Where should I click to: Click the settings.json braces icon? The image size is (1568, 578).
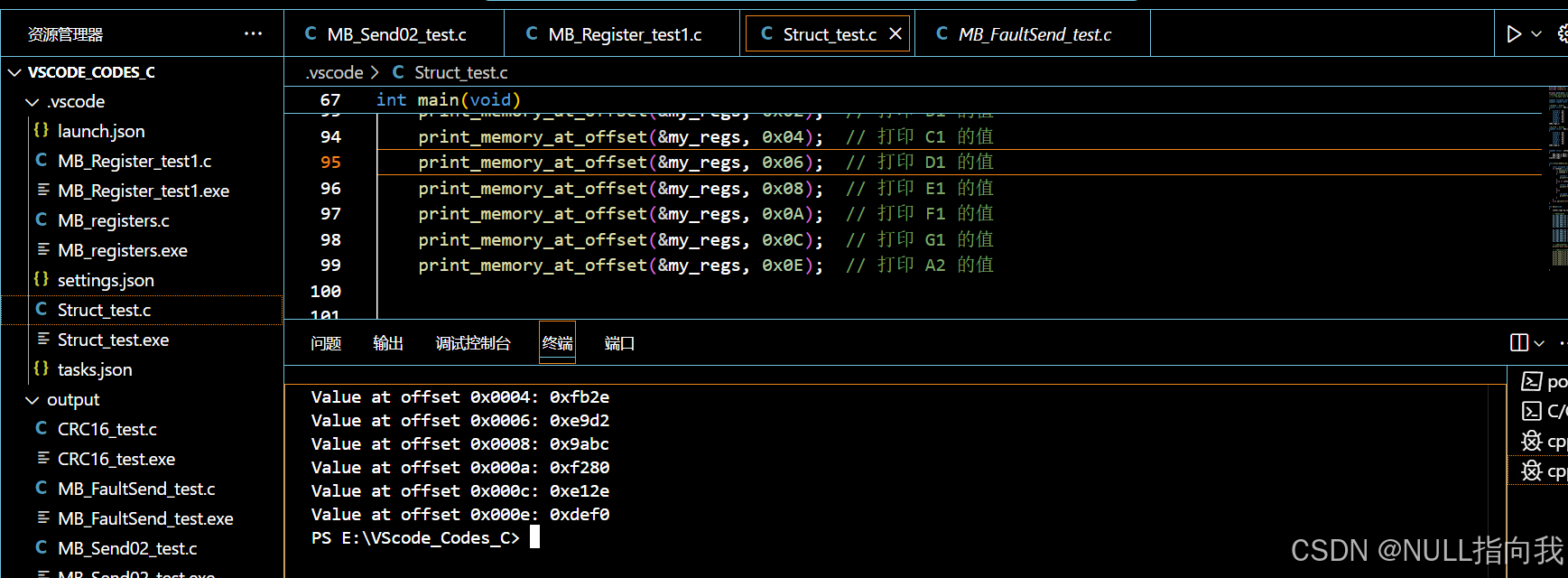[x=42, y=280]
